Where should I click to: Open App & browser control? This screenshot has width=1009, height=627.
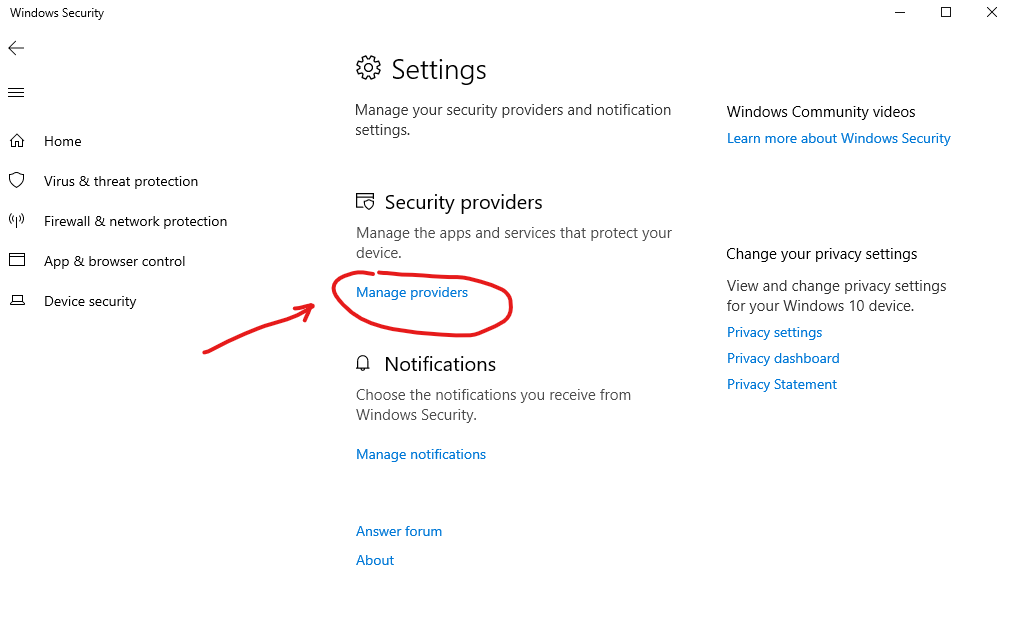(x=114, y=261)
